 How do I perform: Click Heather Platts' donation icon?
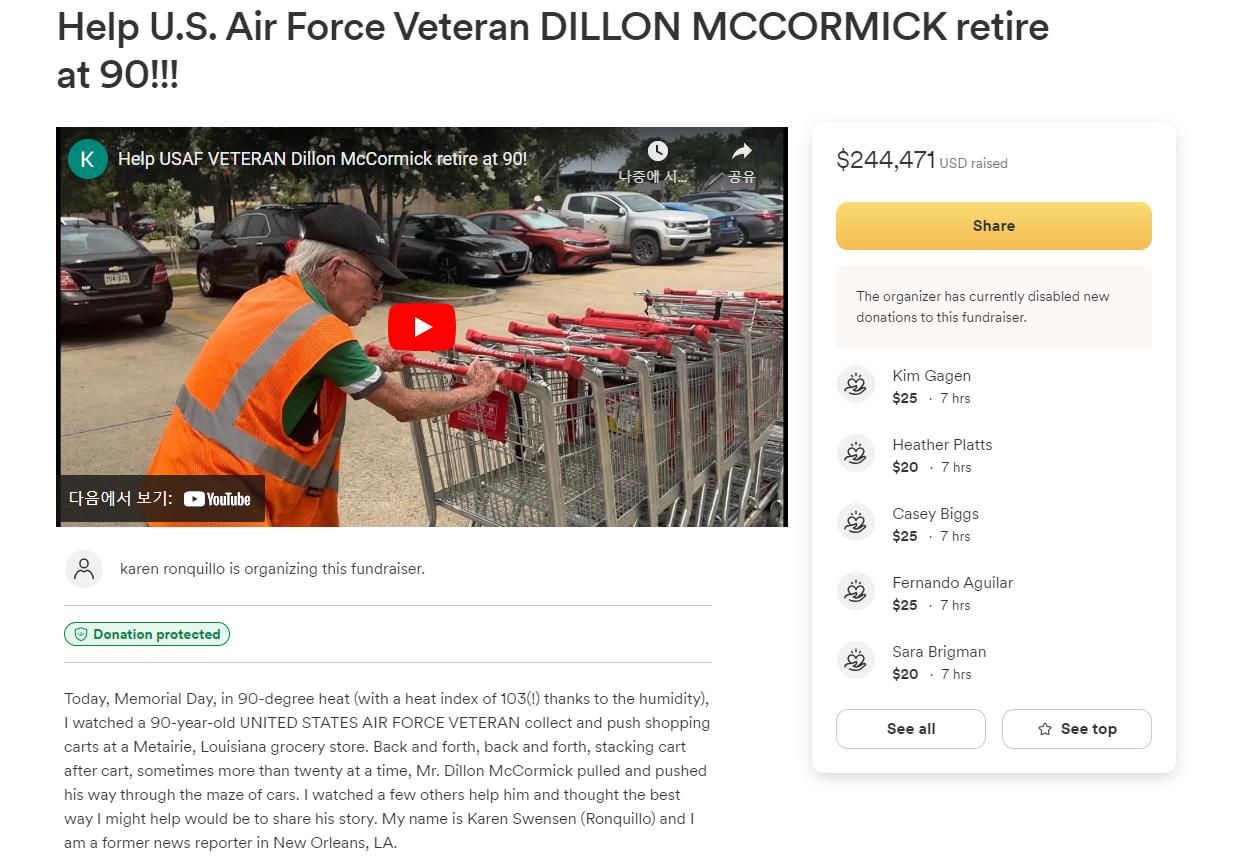(x=855, y=454)
